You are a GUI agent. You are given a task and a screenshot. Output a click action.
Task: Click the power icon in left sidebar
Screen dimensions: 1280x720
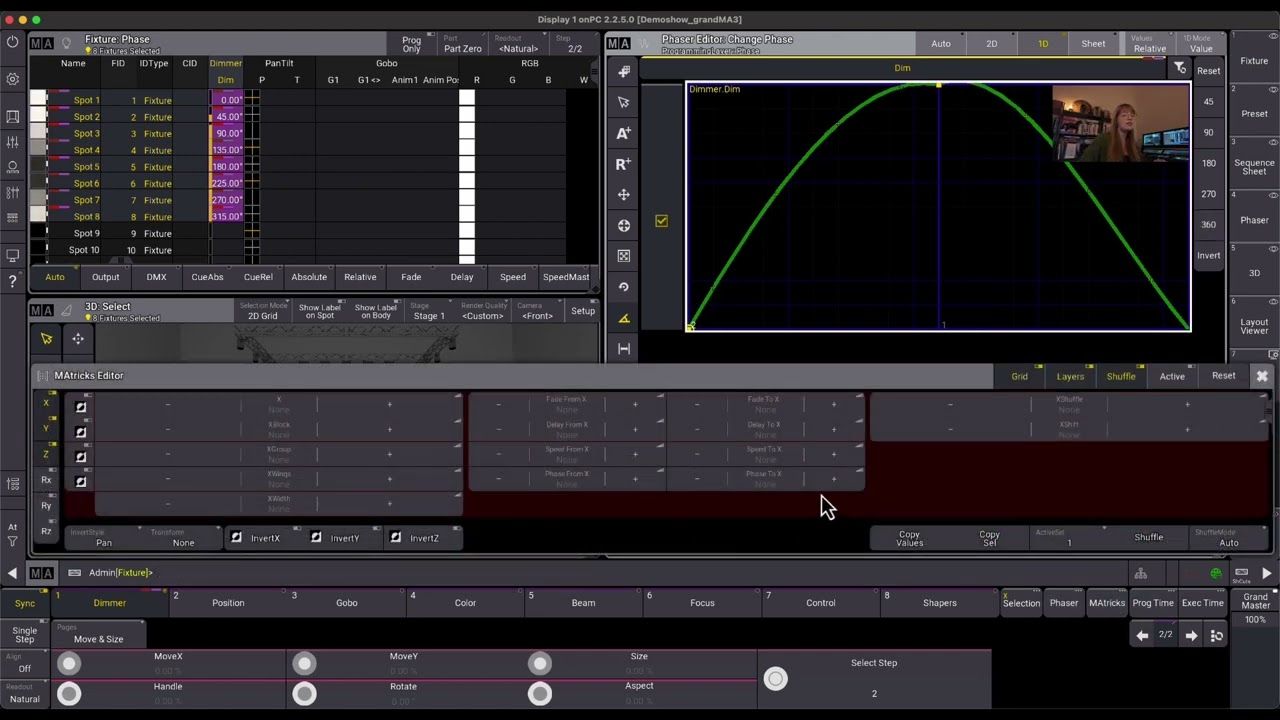tap(12, 42)
